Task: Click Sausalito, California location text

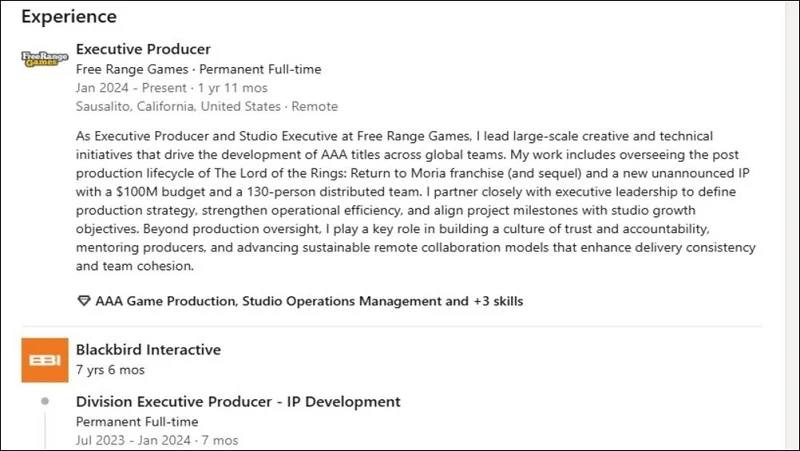Action: [180, 106]
